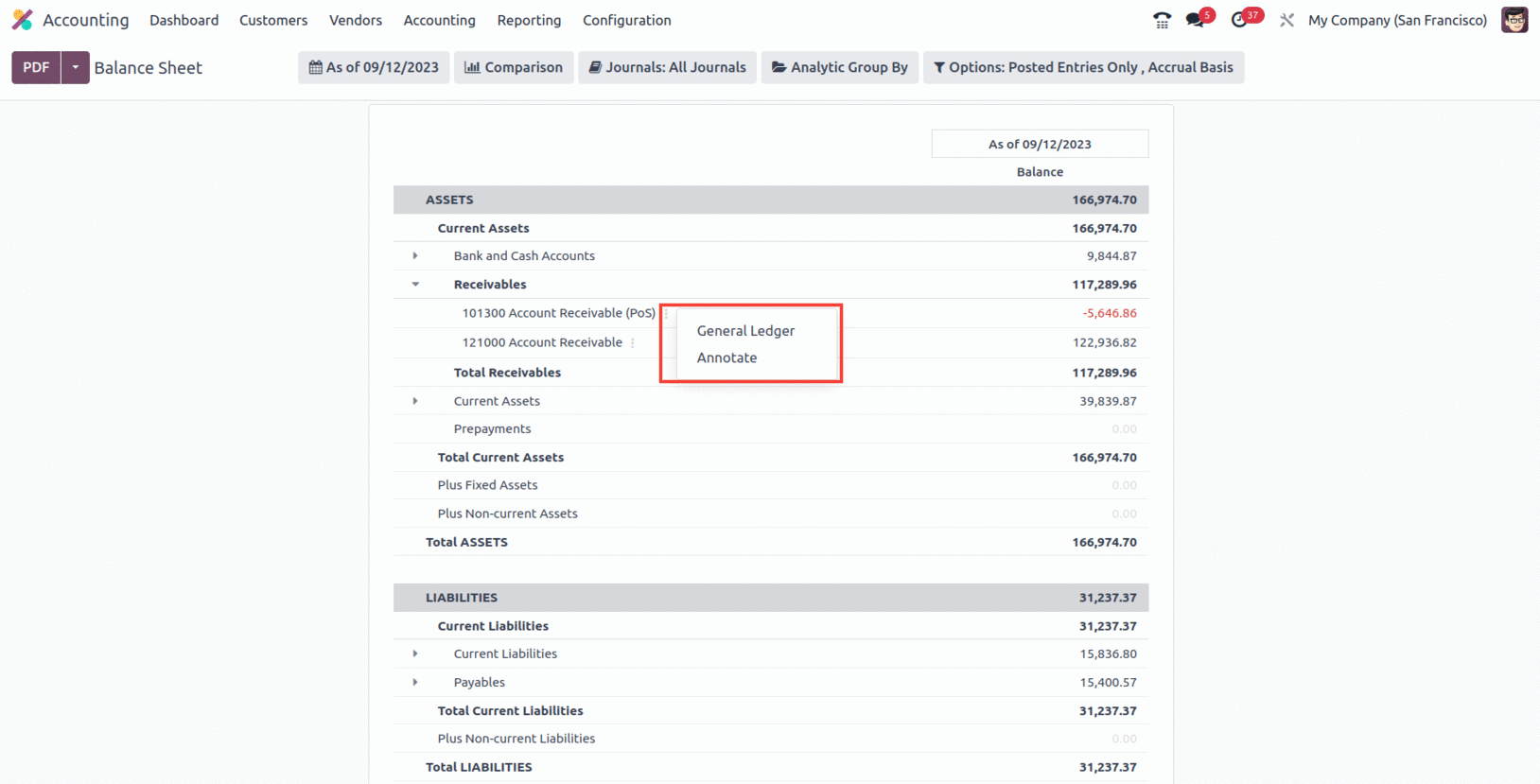Image resolution: width=1540 pixels, height=784 pixels.
Task: Collapse the Receivables row
Action: click(x=415, y=285)
